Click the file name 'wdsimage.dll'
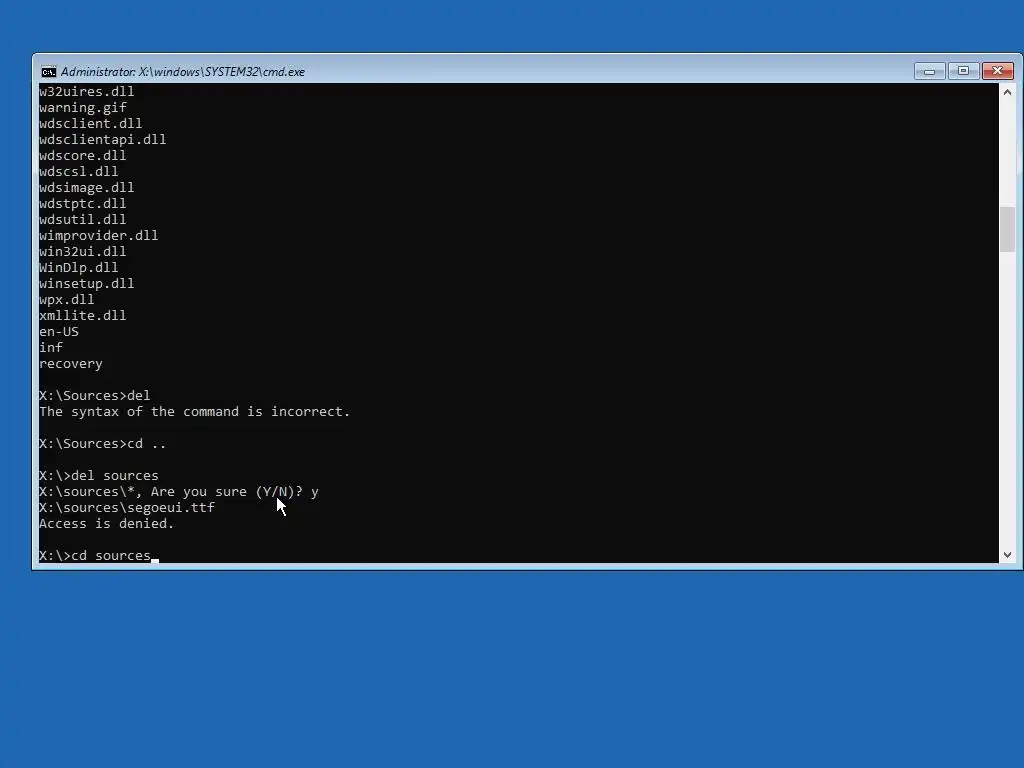1024x768 pixels. tap(86, 187)
